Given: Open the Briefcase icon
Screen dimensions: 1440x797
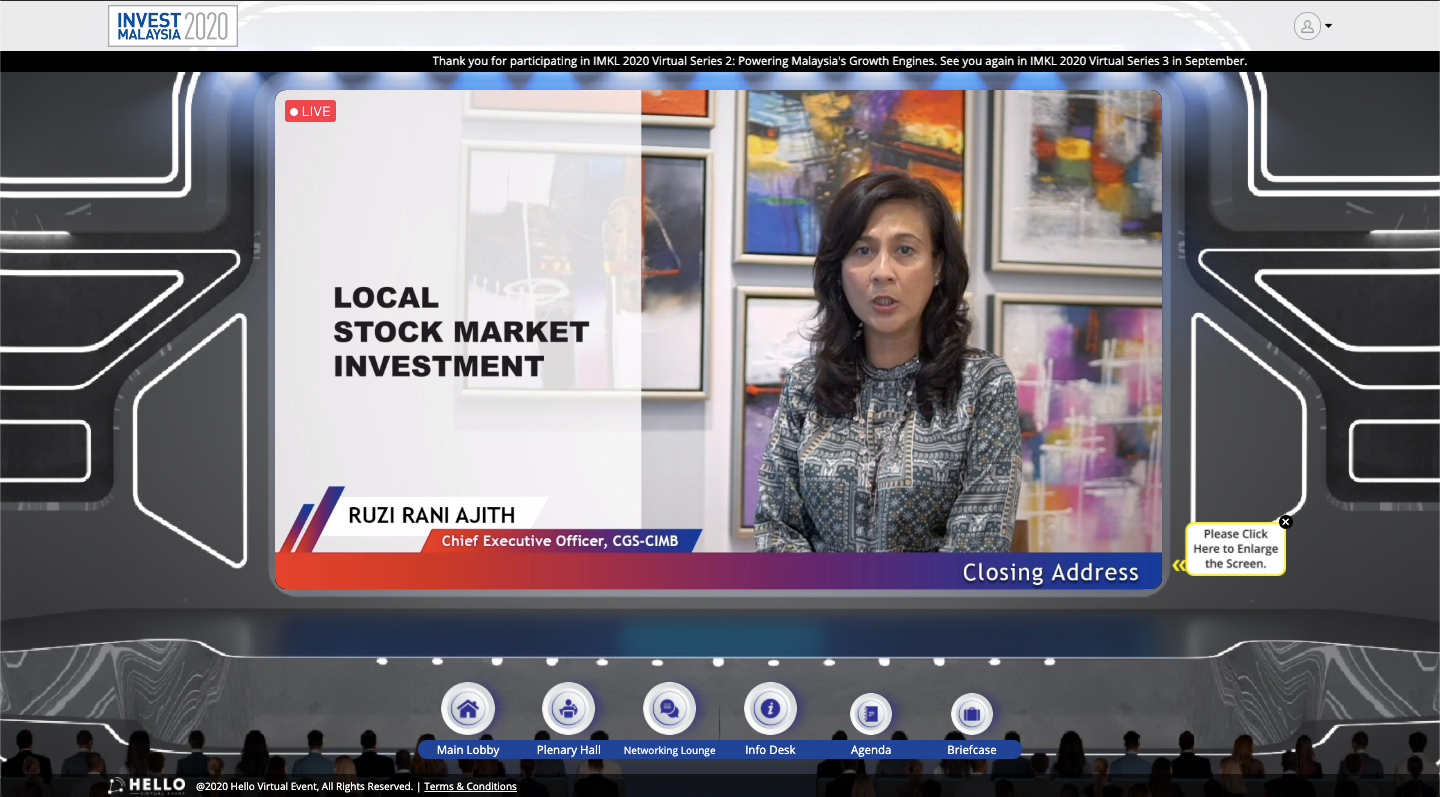Looking at the screenshot, I should [x=972, y=714].
